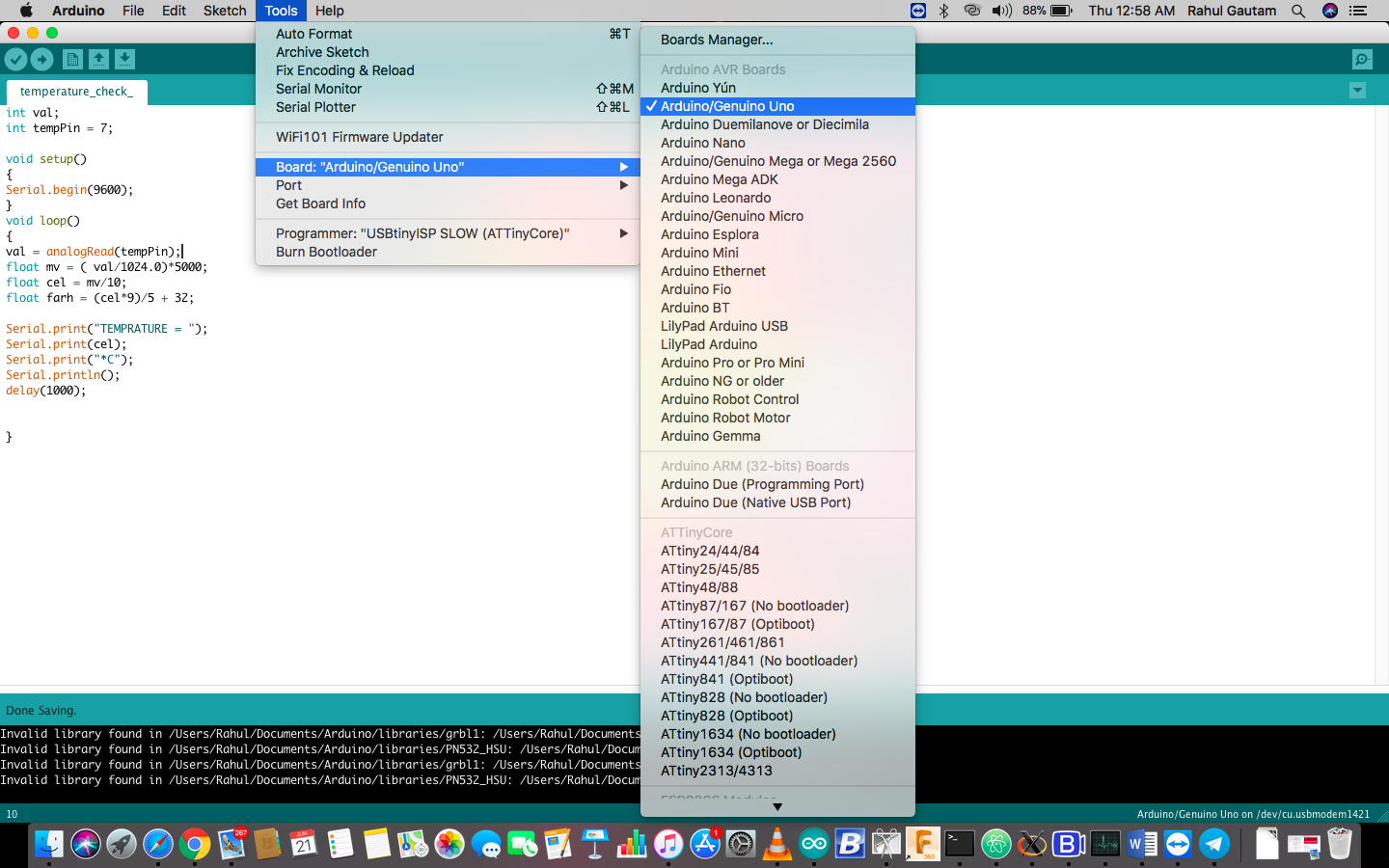Pick Arduino Mini from board list
Viewport: 1389px width, 868px height.
tap(777, 253)
